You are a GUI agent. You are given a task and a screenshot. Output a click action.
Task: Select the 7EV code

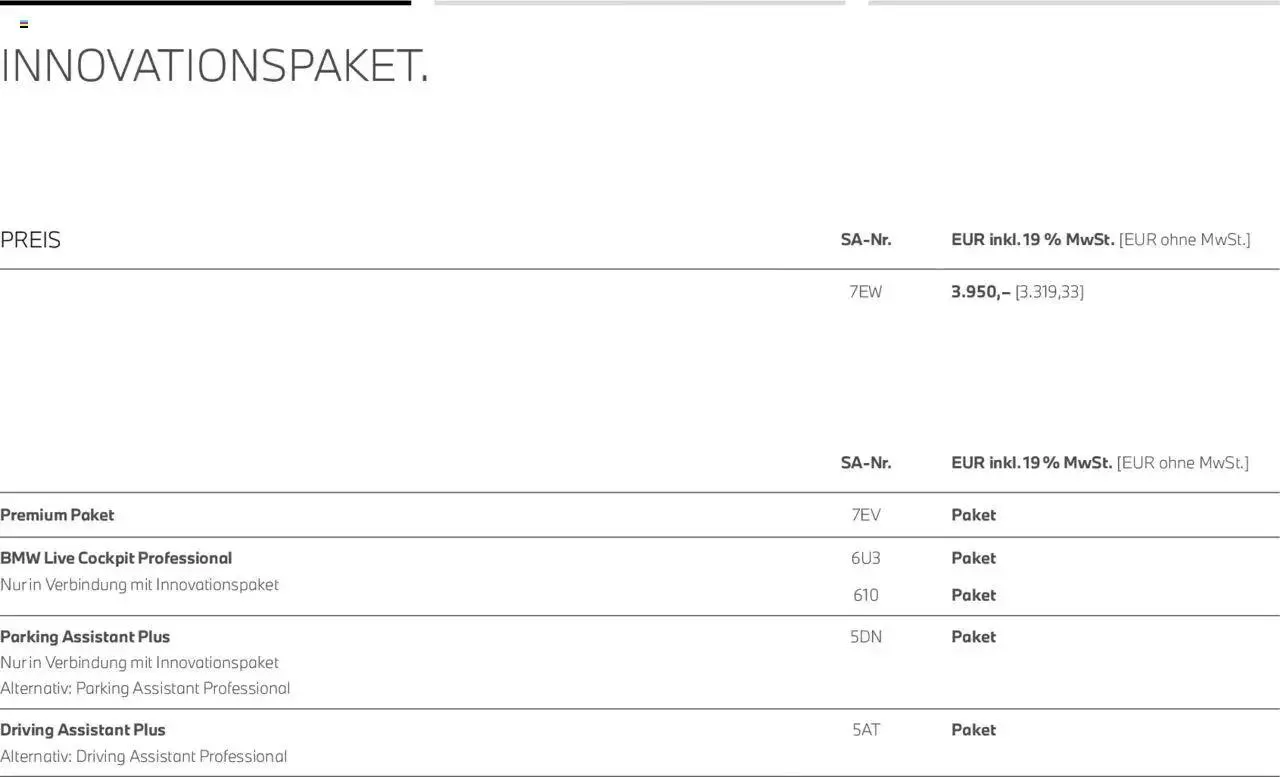[865, 515]
